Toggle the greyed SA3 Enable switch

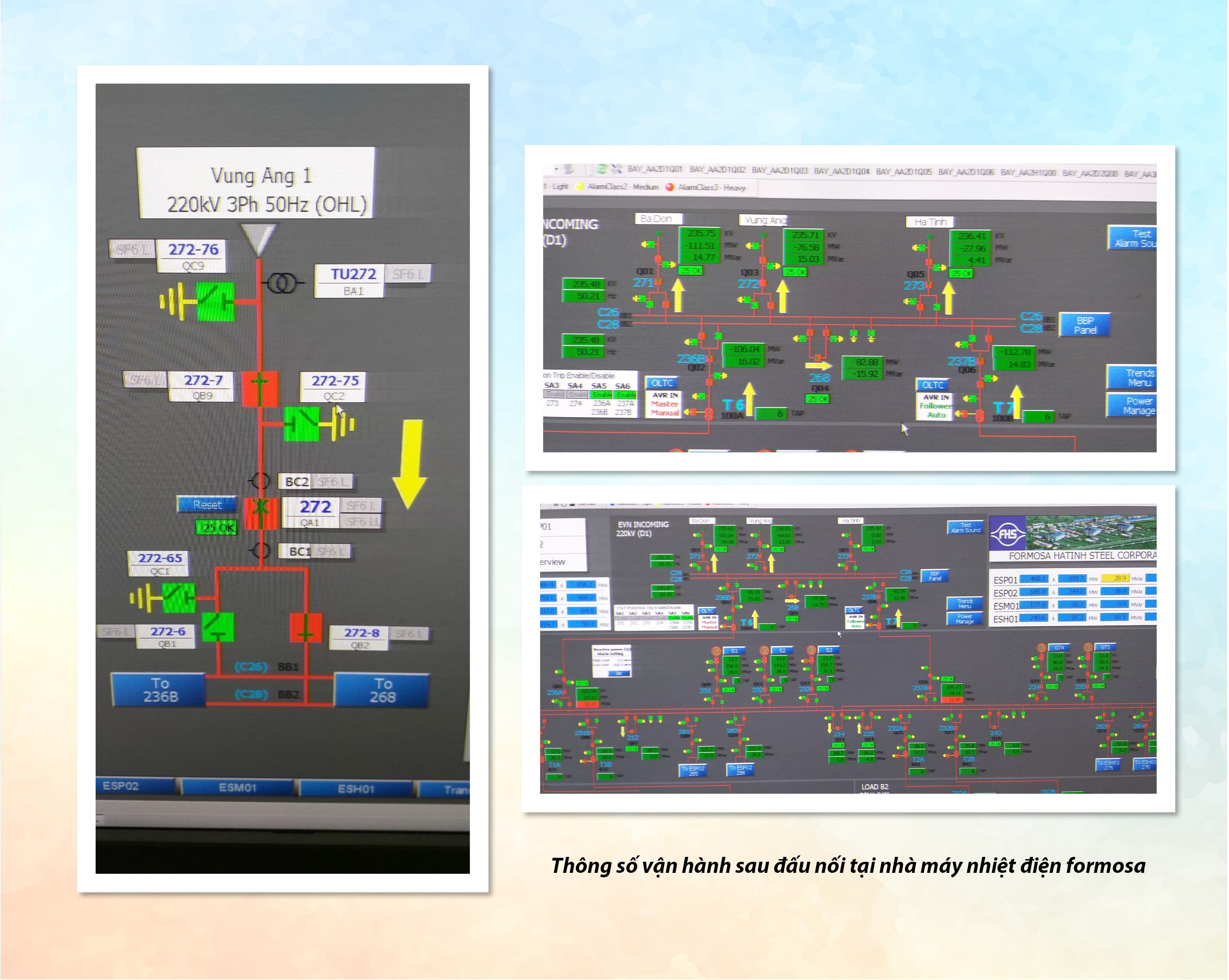click(x=553, y=395)
